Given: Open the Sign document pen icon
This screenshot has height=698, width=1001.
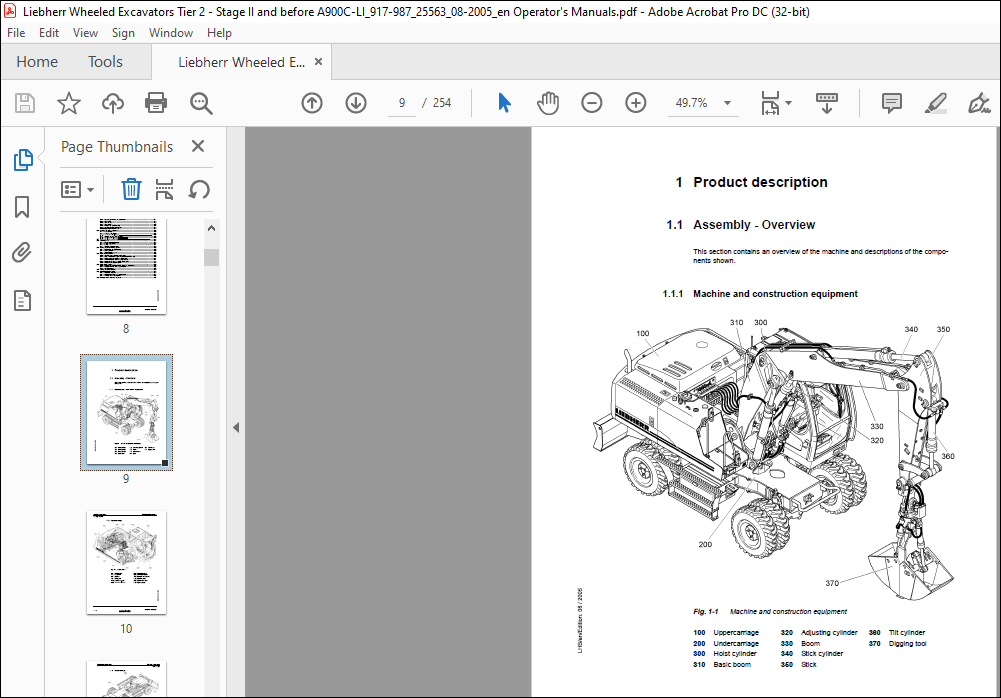Looking at the screenshot, I should [979, 103].
